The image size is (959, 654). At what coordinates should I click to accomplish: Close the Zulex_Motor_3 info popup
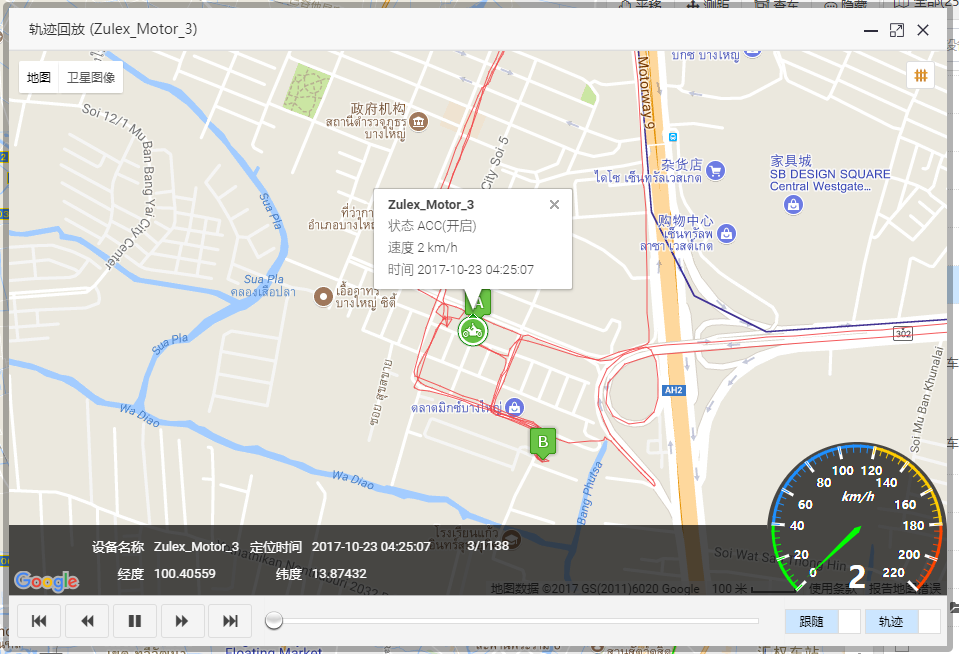(554, 204)
